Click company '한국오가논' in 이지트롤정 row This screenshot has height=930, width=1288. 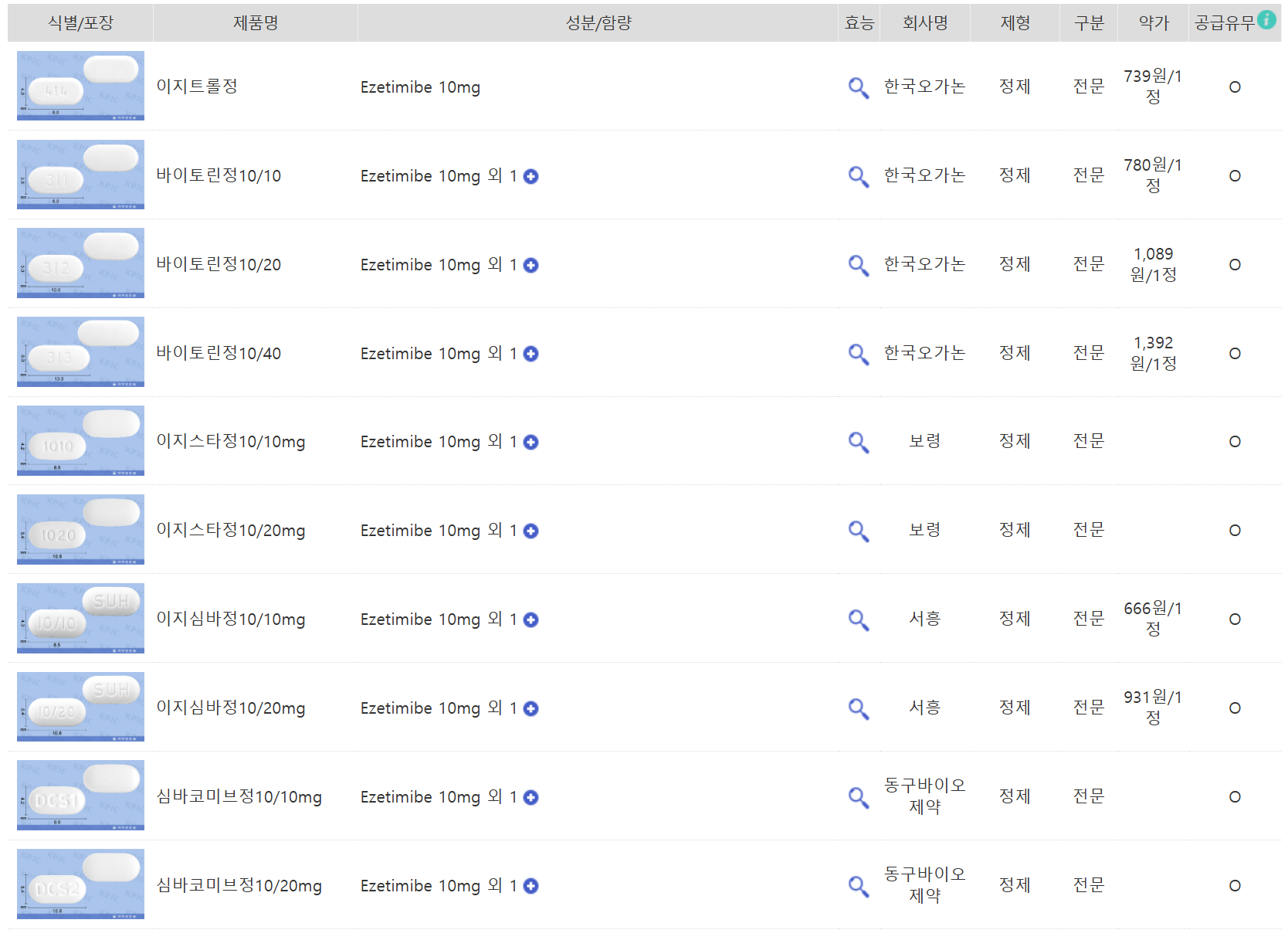(925, 87)
